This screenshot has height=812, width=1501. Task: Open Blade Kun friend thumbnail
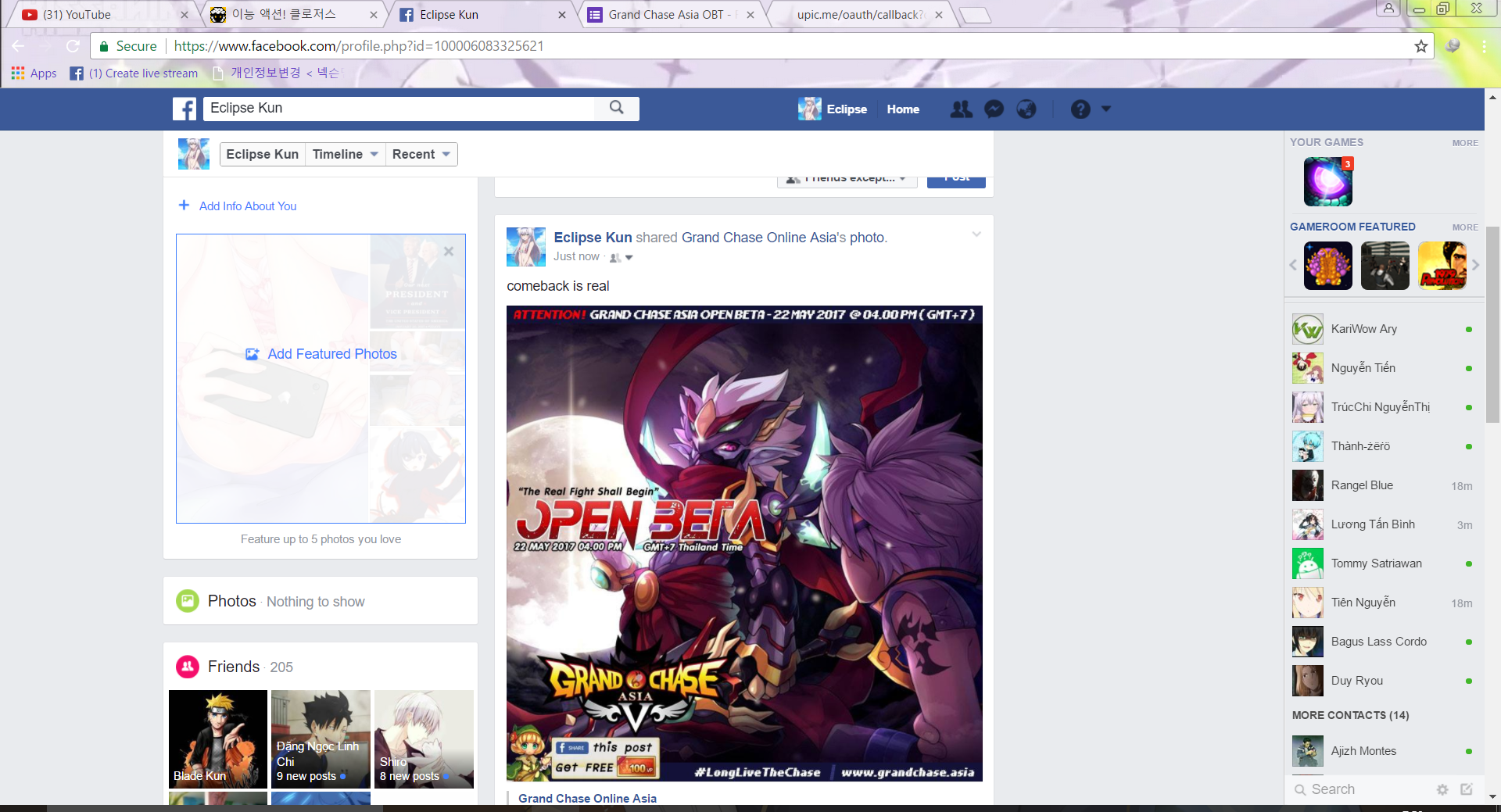click(218, 739)
